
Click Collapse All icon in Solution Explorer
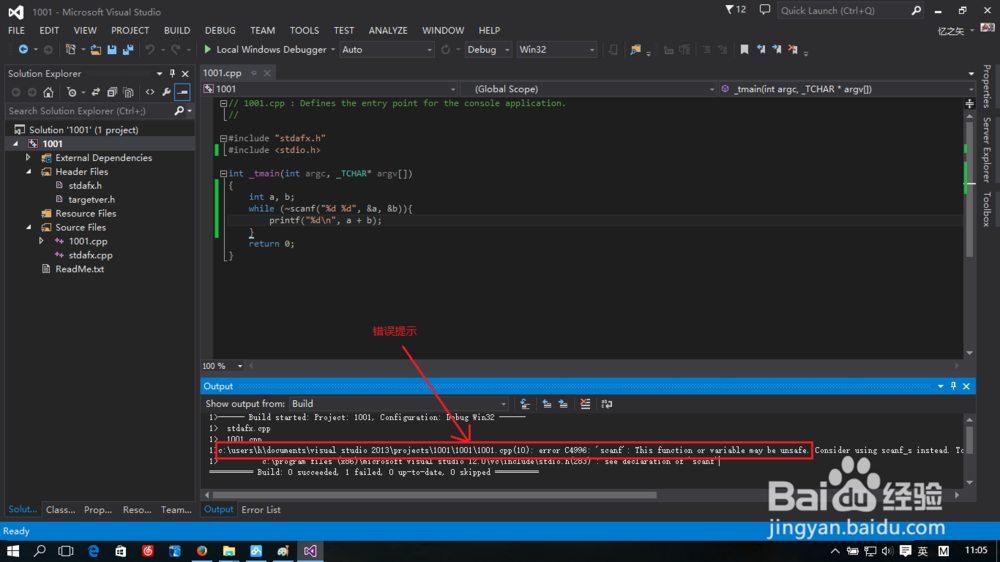(x=112, y=92)
